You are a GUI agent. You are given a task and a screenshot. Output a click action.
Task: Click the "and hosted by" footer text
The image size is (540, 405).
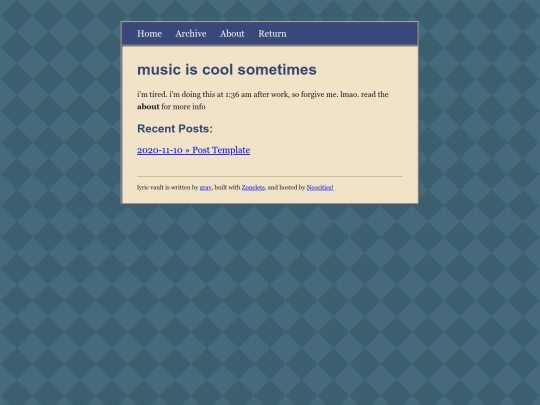pos(286,187)
